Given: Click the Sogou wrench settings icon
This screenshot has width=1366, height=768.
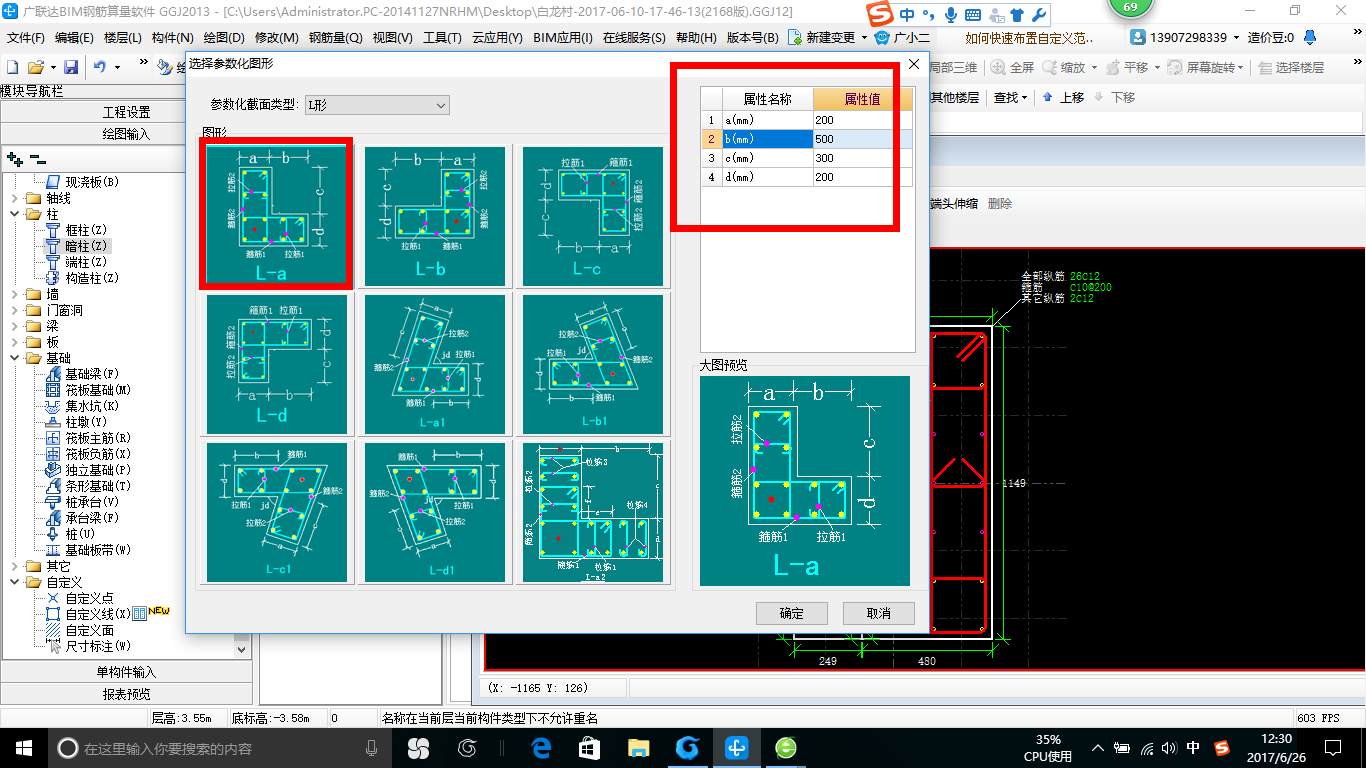Looking at the screenshot, I should [x=1038, y=15].
